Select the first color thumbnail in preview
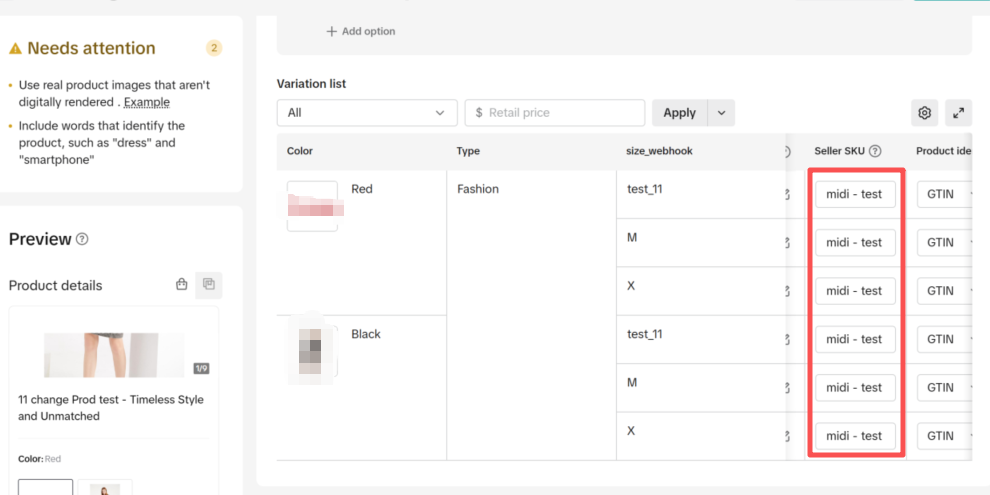Image resolution: width=990 pixels, height=495 pixels. coord(45,487)
